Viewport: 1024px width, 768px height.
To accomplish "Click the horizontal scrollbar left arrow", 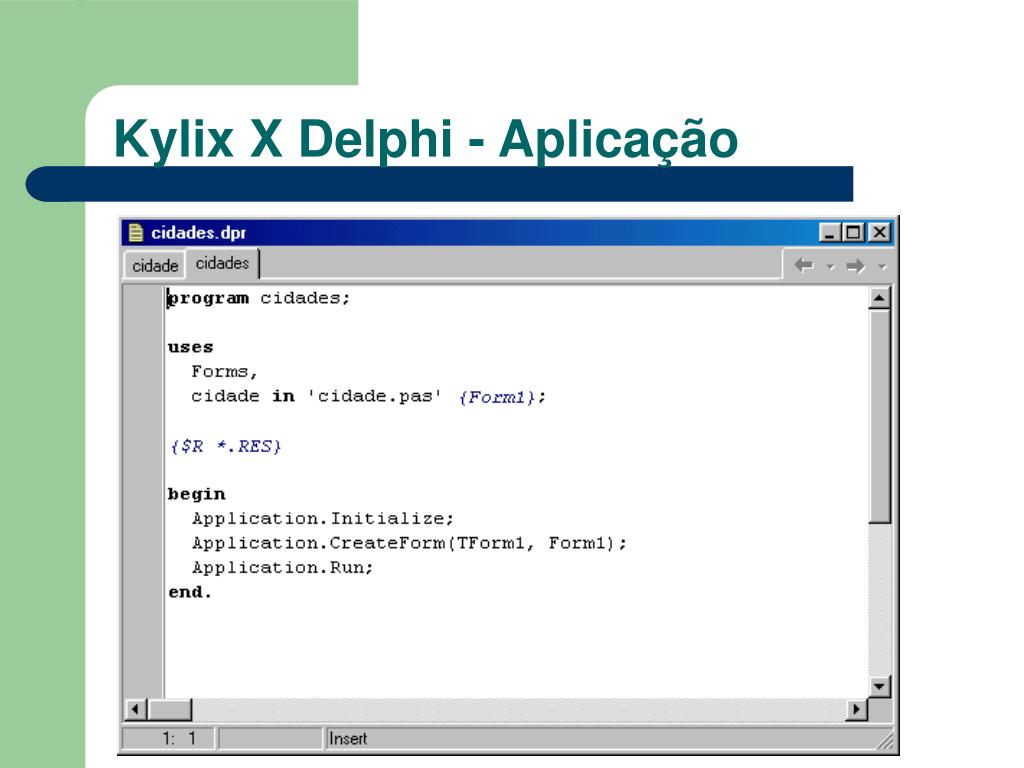I will tap(135, 709).
